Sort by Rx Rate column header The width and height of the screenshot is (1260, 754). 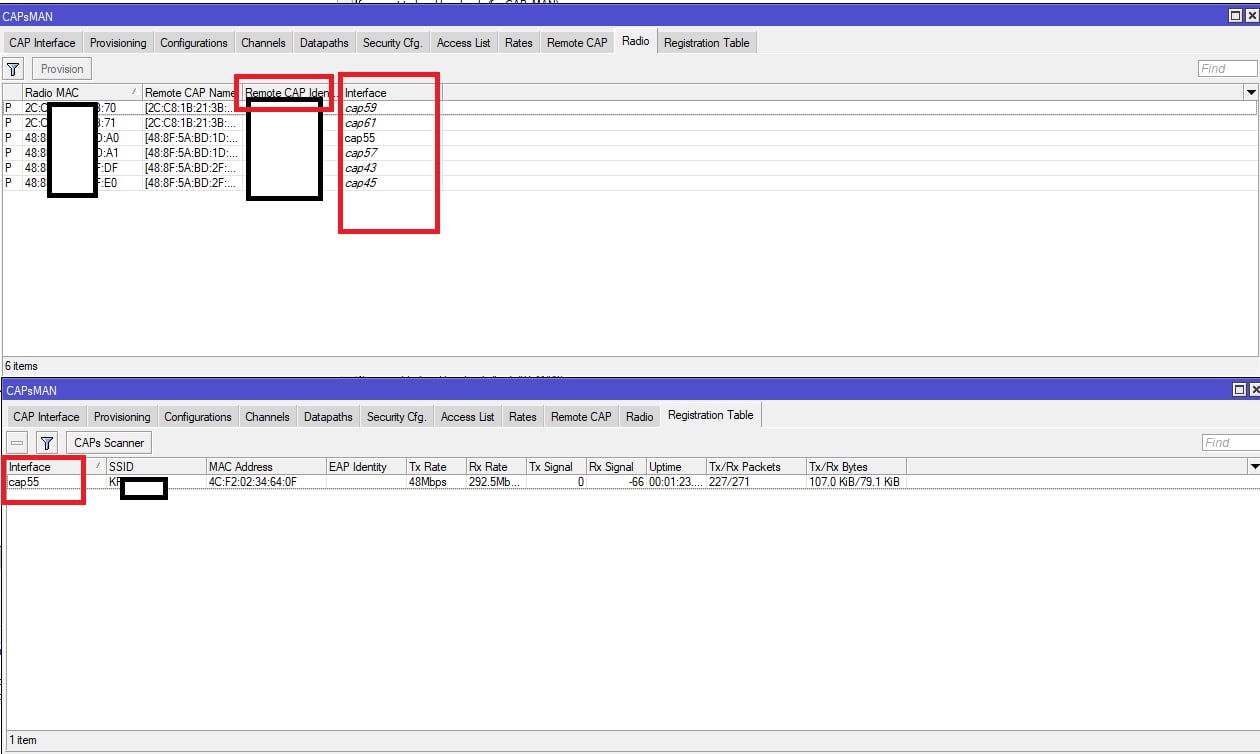(496, 467)
